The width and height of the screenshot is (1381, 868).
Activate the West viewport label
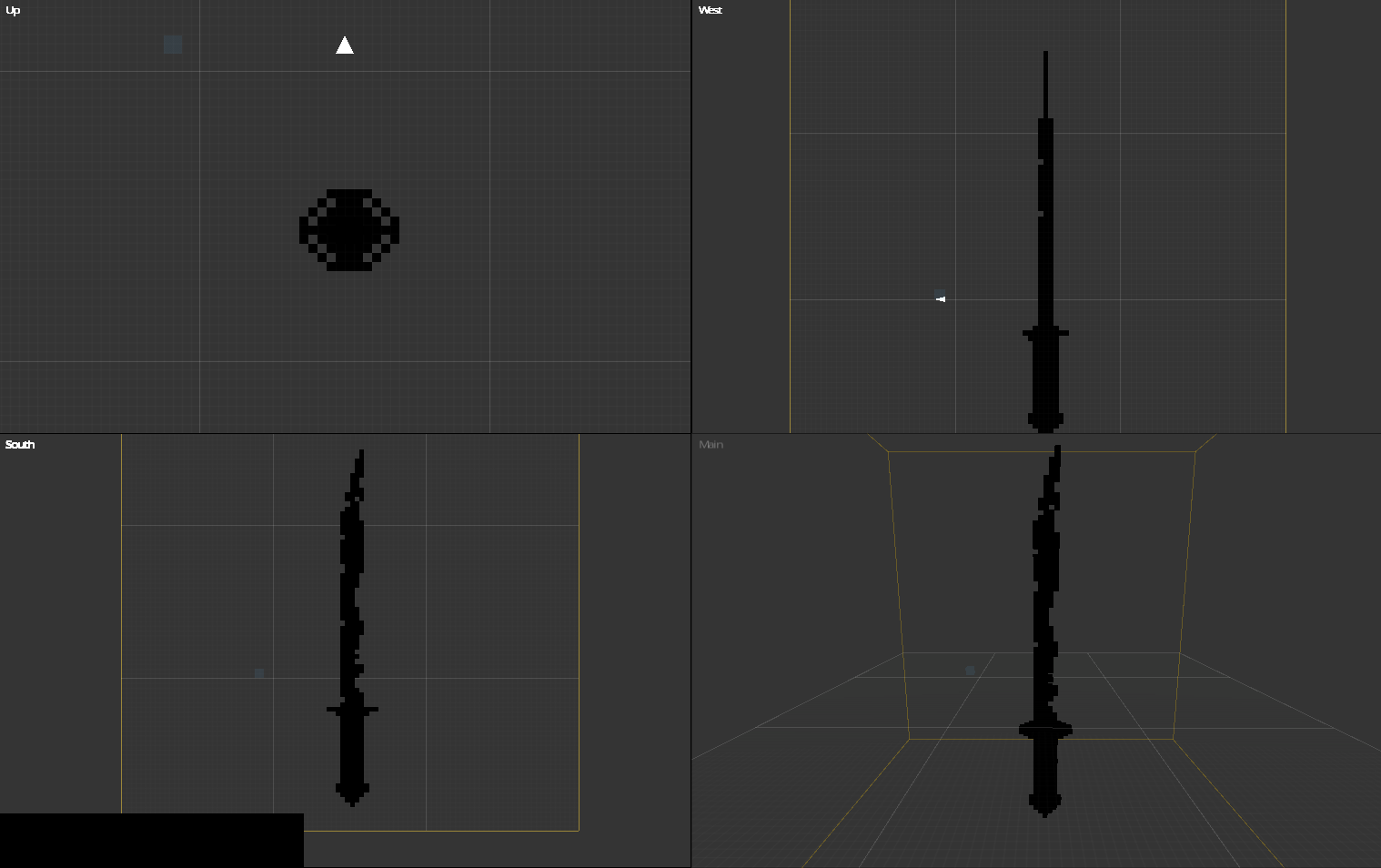(711, 11)
